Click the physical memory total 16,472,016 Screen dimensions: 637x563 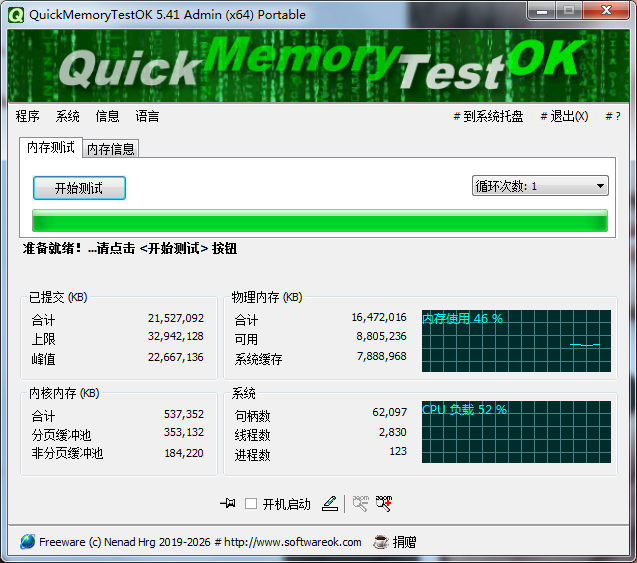tap(379, 317)
